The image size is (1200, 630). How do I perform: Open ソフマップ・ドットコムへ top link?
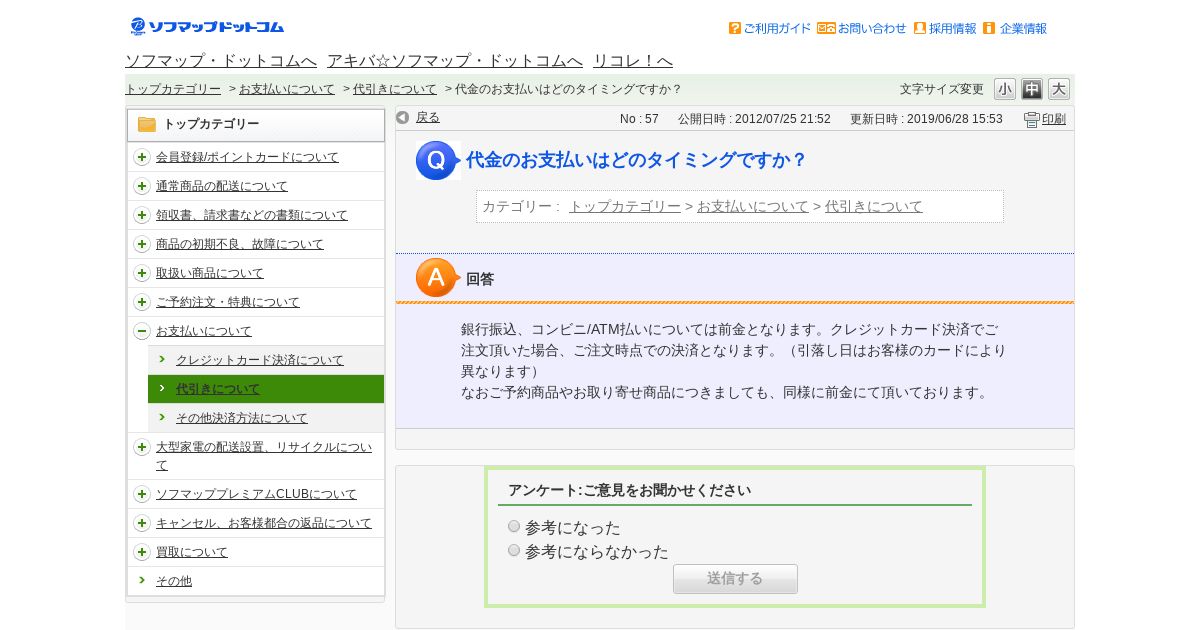[221, 60]
